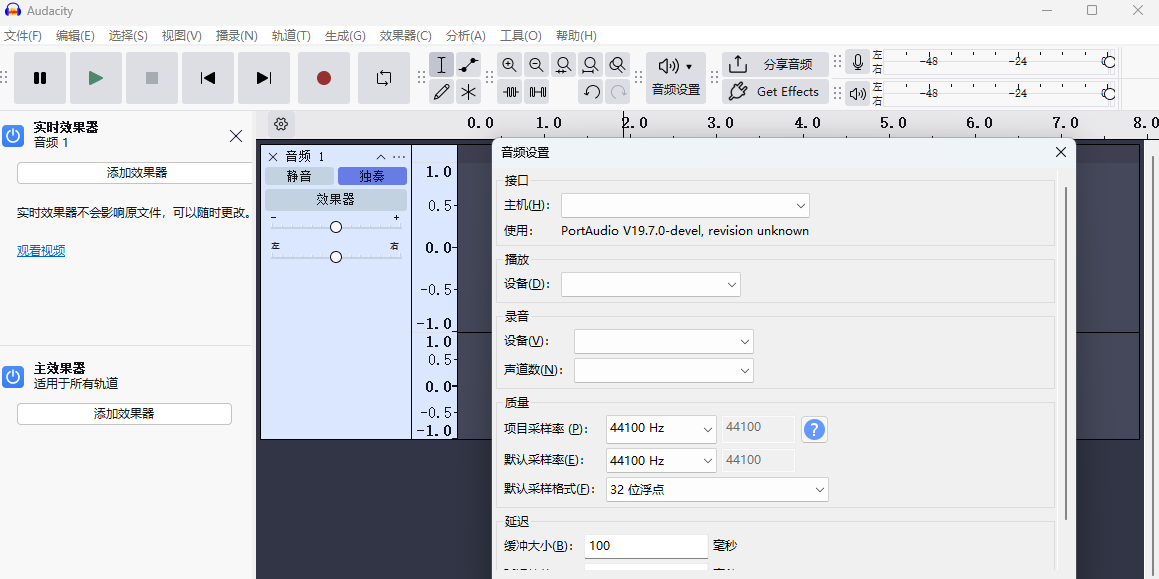Open the 分析(A) menu
Viewport: 1159px width, 579px height.
[x=466, y=35]
